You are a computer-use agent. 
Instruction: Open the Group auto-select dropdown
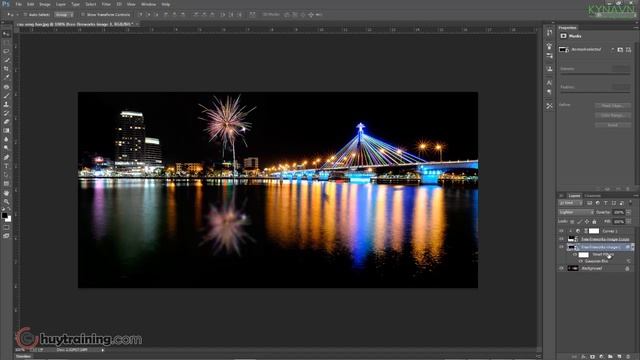[64, 15]
